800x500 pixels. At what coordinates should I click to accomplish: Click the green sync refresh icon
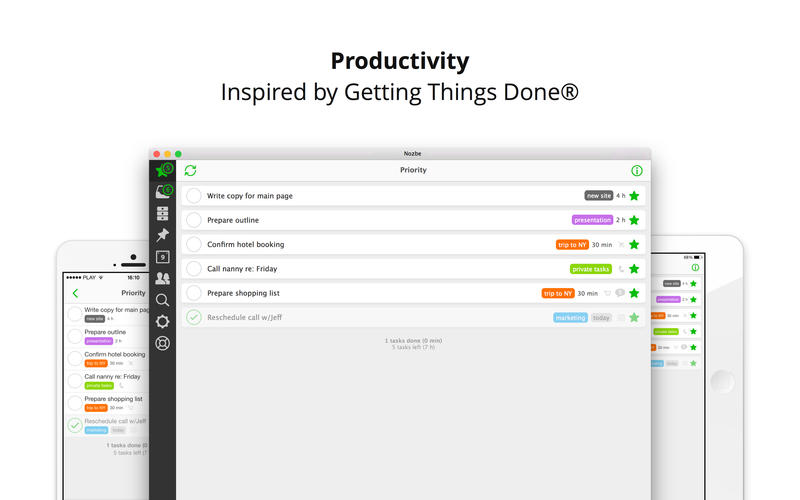click(x=190, y=171)
